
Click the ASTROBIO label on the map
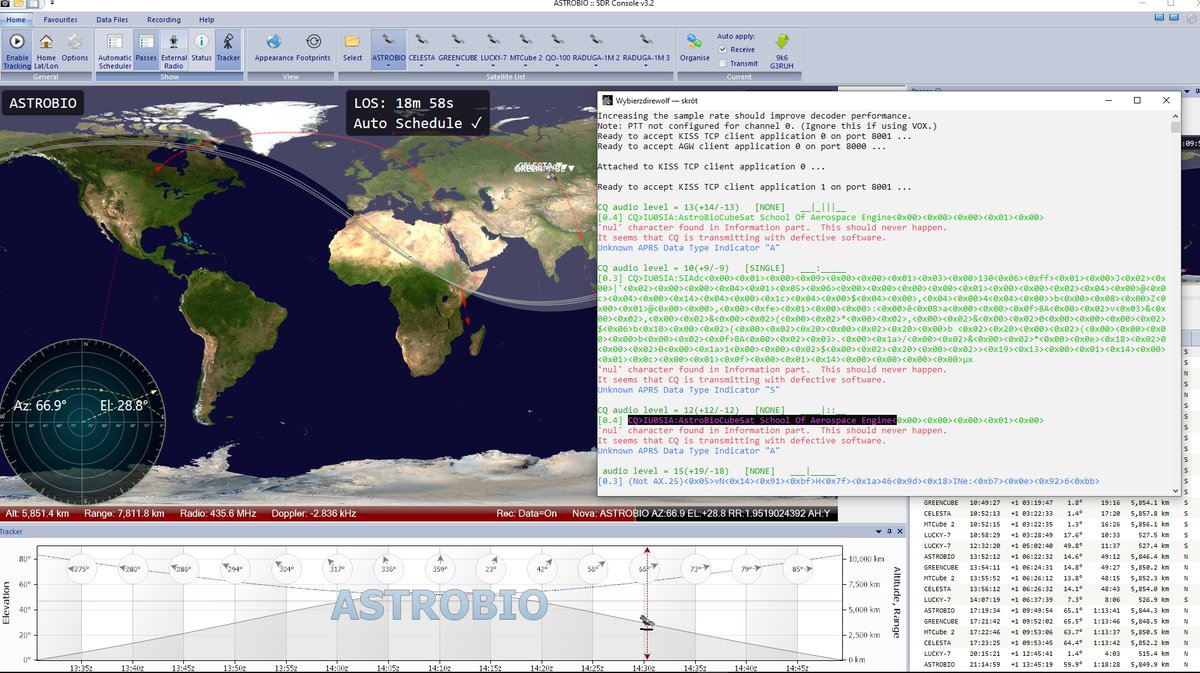(x=43, y=103)
